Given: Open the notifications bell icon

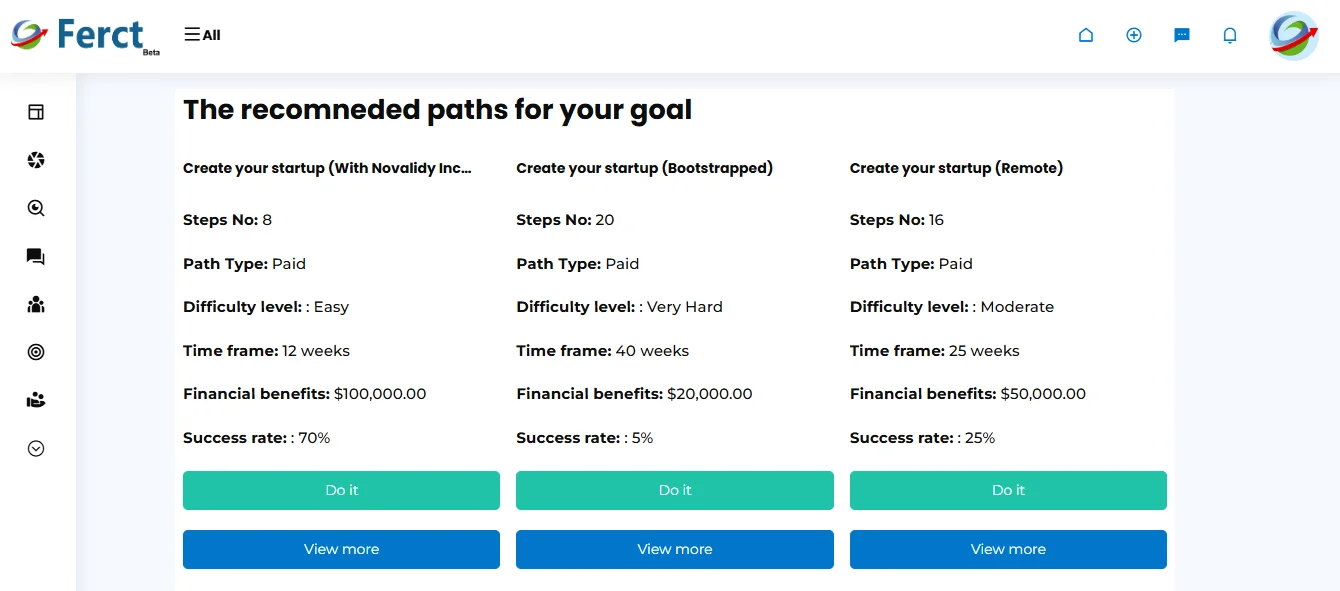Looking at the screenshot, I should (x=1230, y=35).
